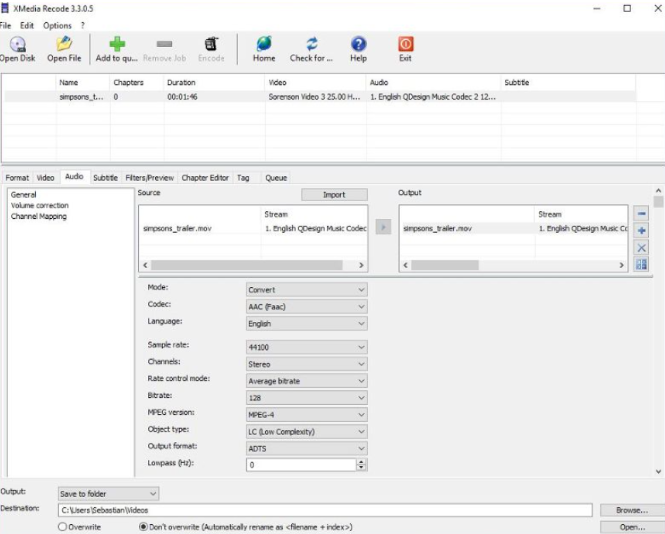Switch to the Filters/Preview tab
Image resolution: width=665 pixels, height=534 pixels.
click(149, 178)
